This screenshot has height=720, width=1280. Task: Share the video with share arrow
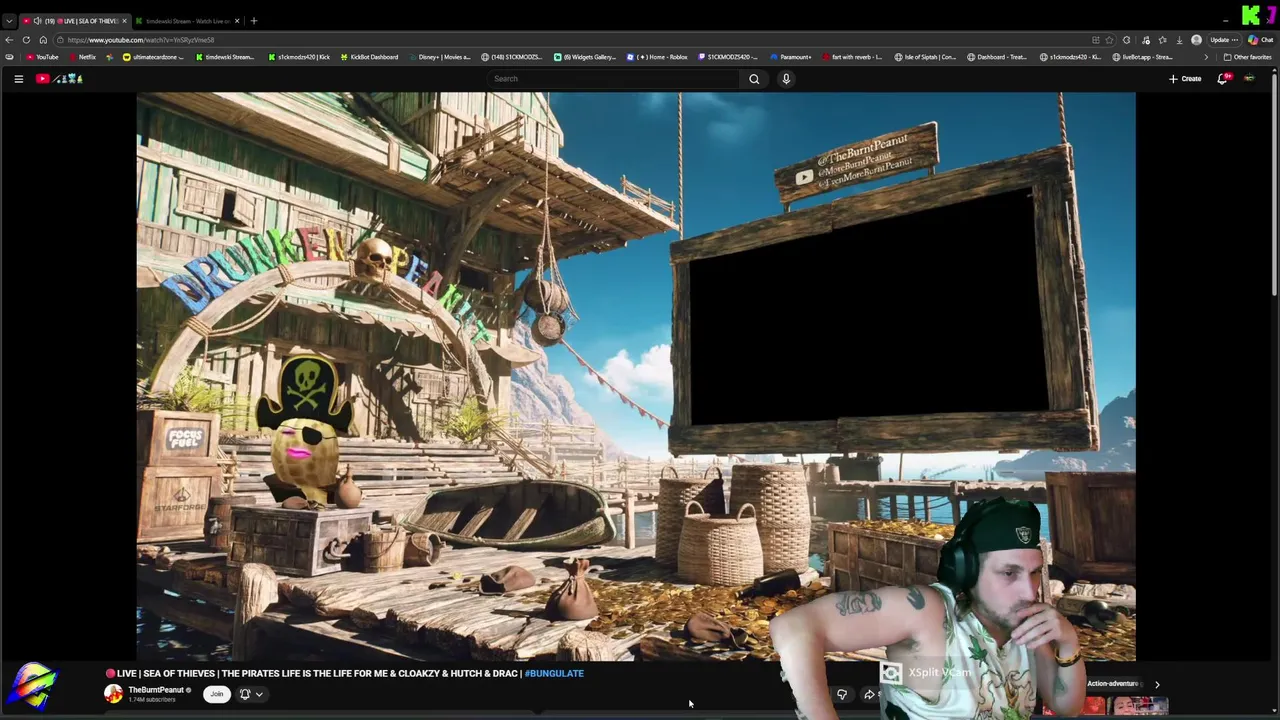tap(870, 695)
